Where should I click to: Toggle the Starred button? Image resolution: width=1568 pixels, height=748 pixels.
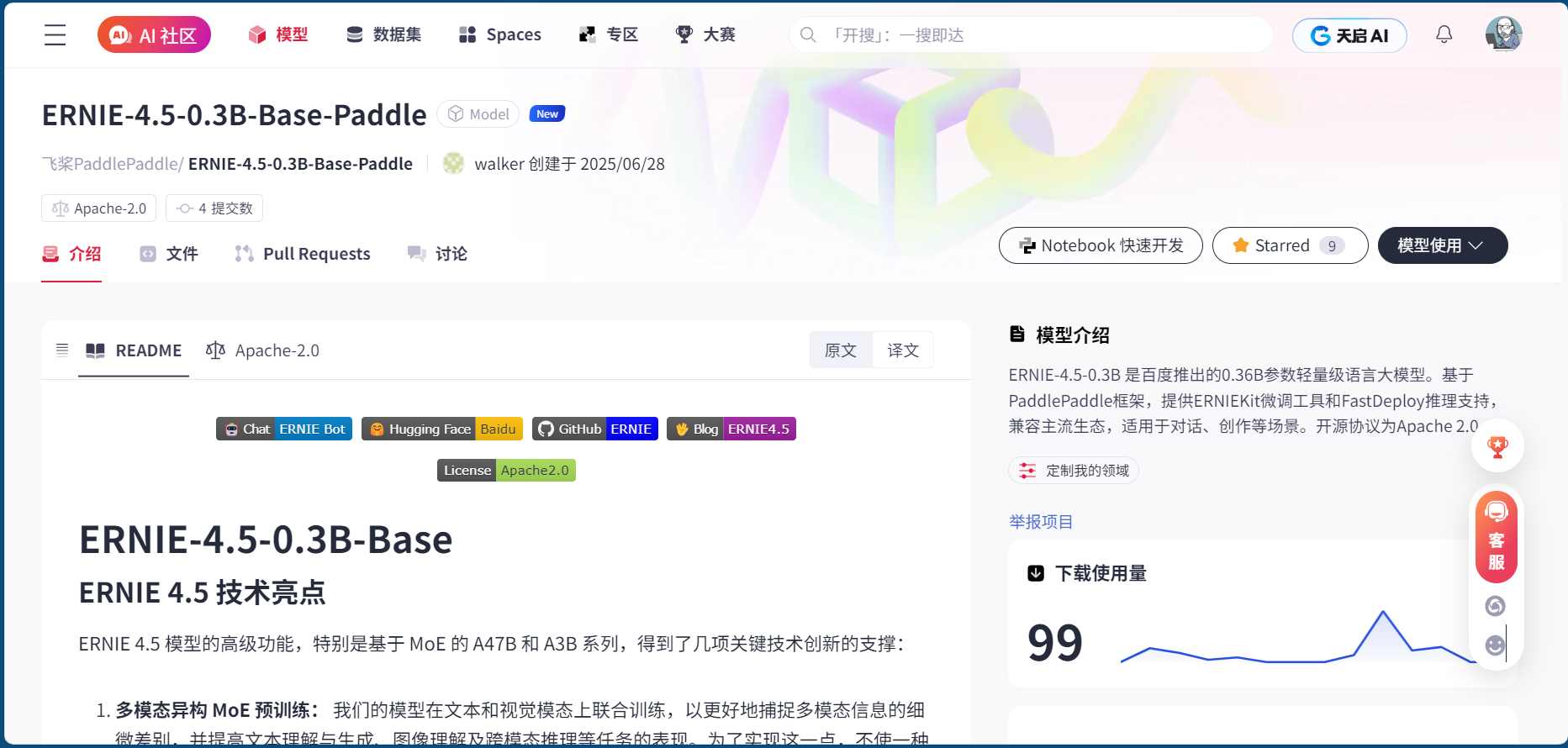coord(1290,245)
